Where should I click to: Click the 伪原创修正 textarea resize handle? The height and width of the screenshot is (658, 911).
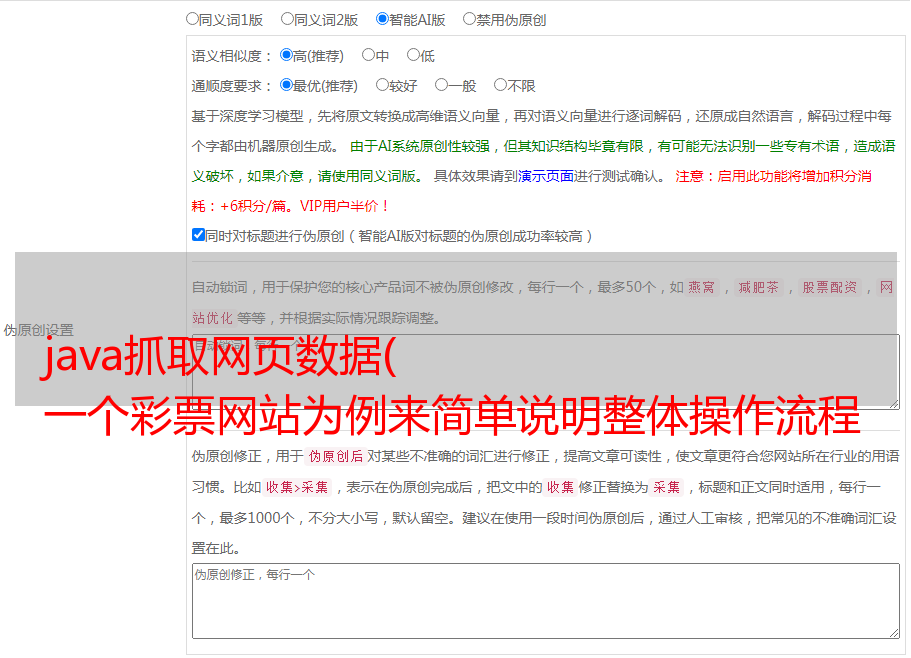pyautogui.click(x=894, y=633)
